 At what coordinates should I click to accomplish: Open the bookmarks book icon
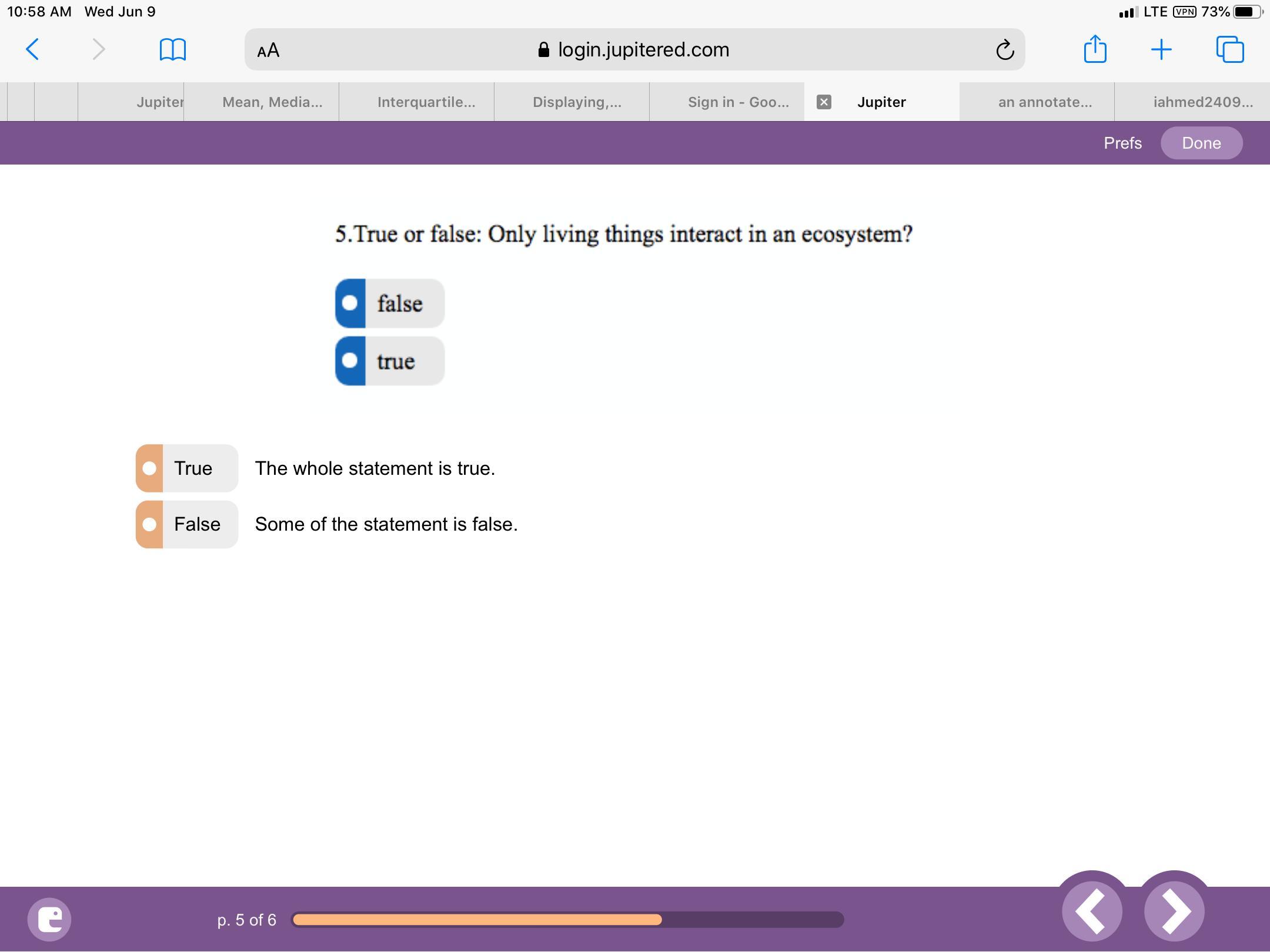[172, 49]
